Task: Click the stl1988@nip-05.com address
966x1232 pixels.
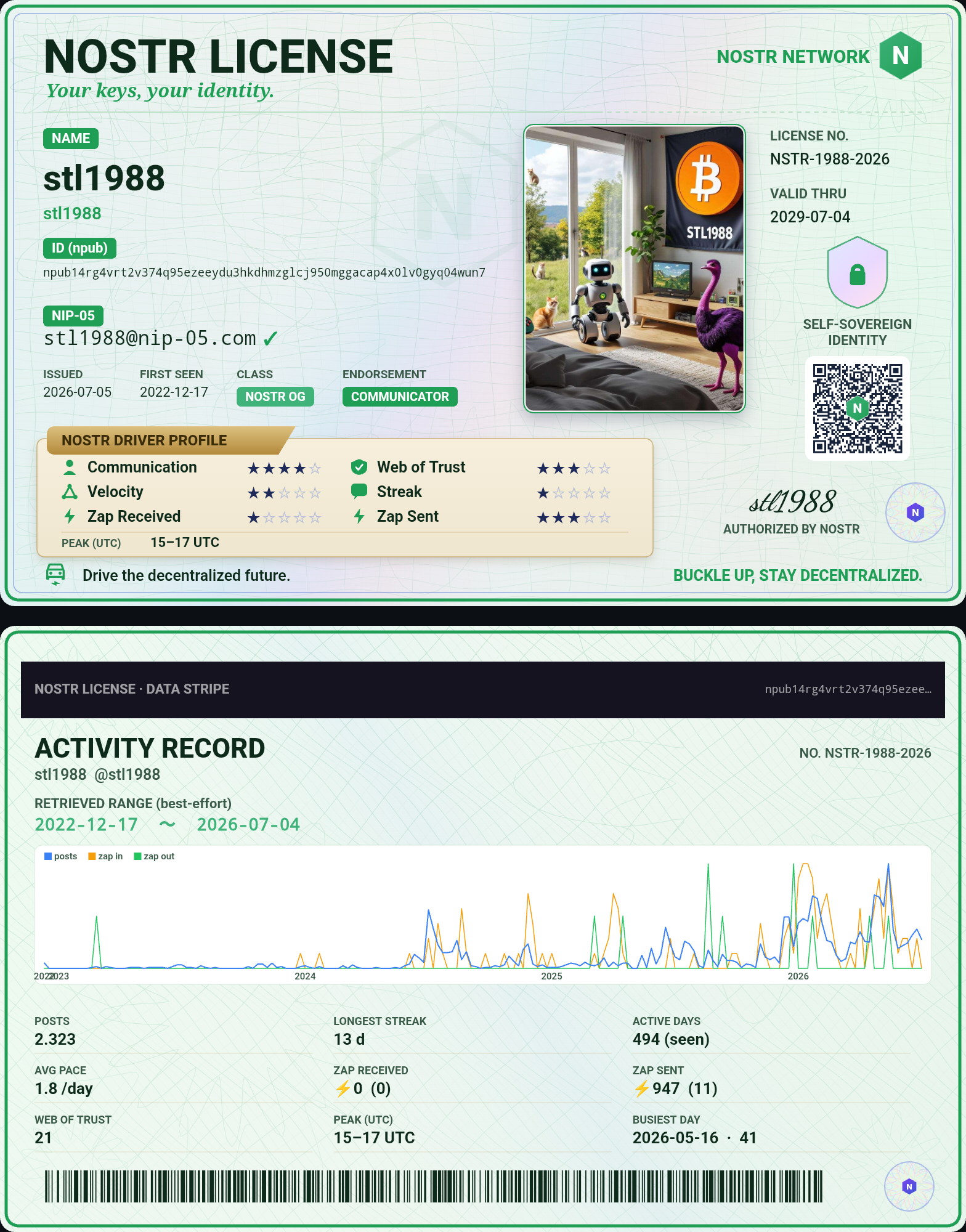Action: coord(150,338)
